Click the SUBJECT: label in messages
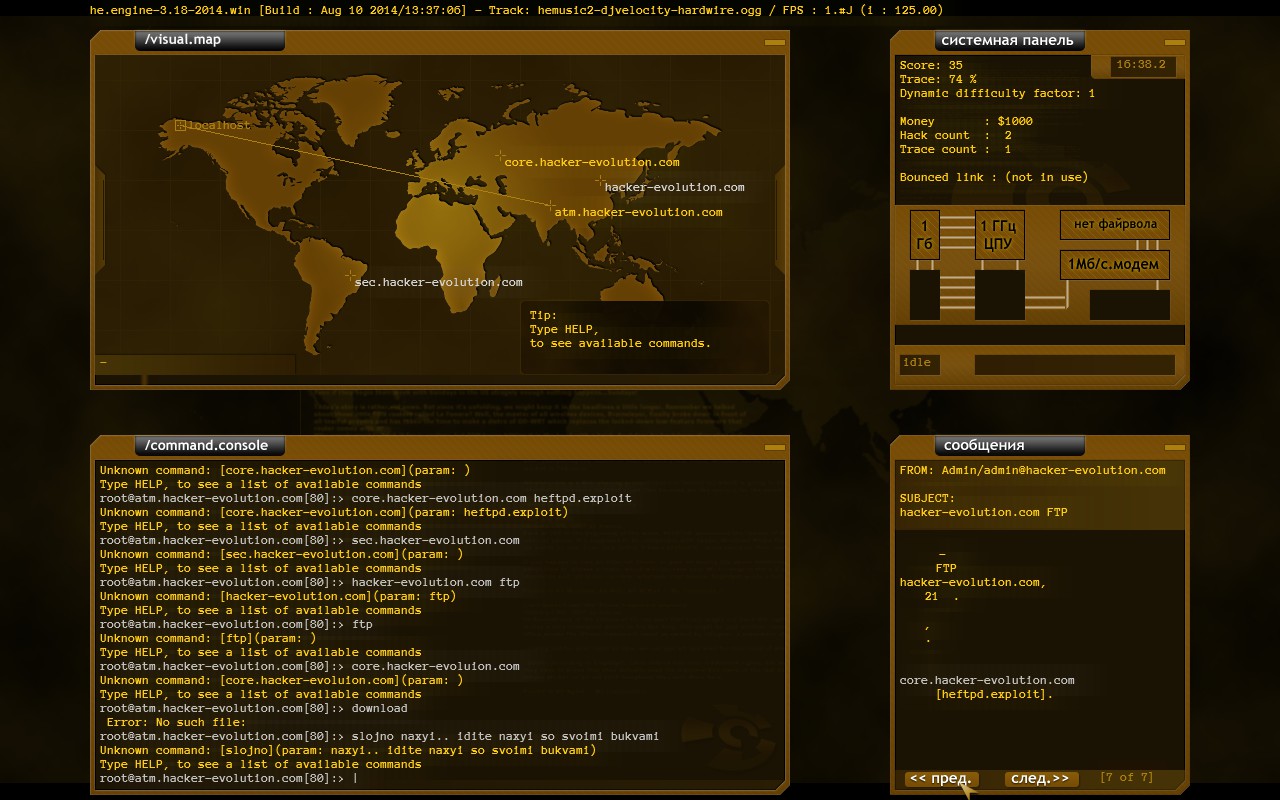The image size is (1280, 800). coord(927,498)
